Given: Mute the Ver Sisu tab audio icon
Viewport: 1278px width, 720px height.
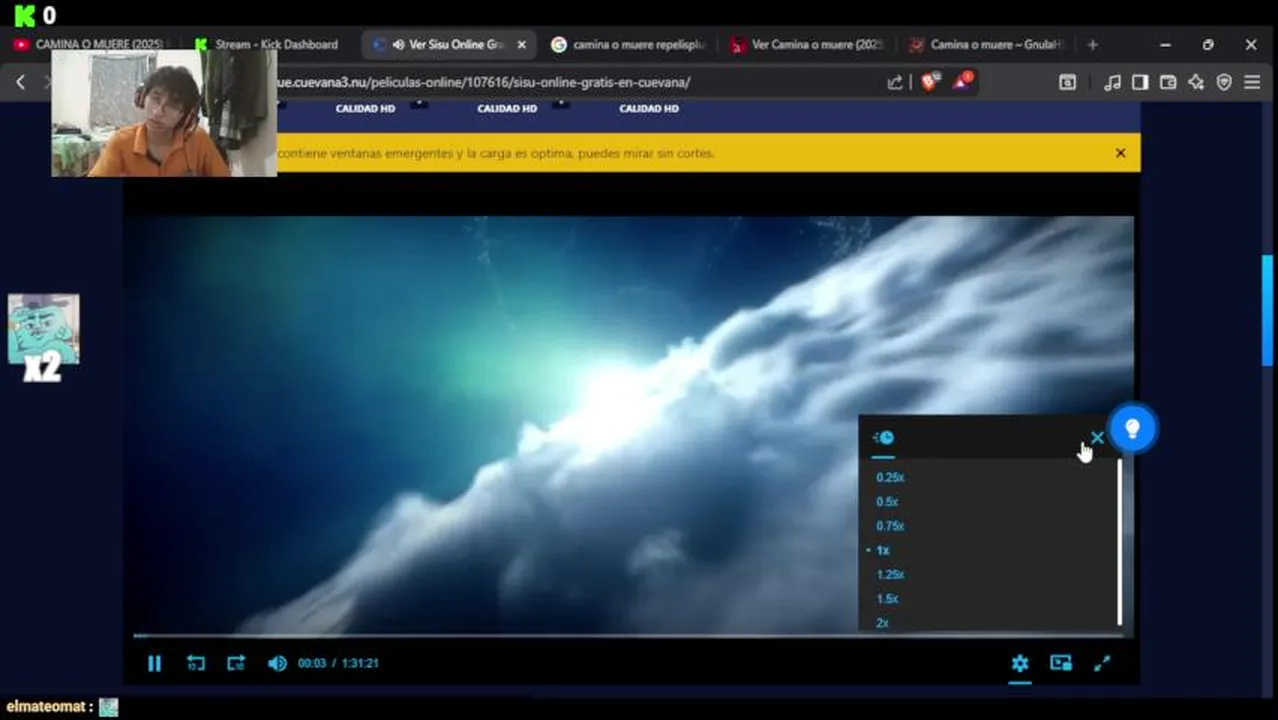Looking at the screenshot, I should click(398, 45).
